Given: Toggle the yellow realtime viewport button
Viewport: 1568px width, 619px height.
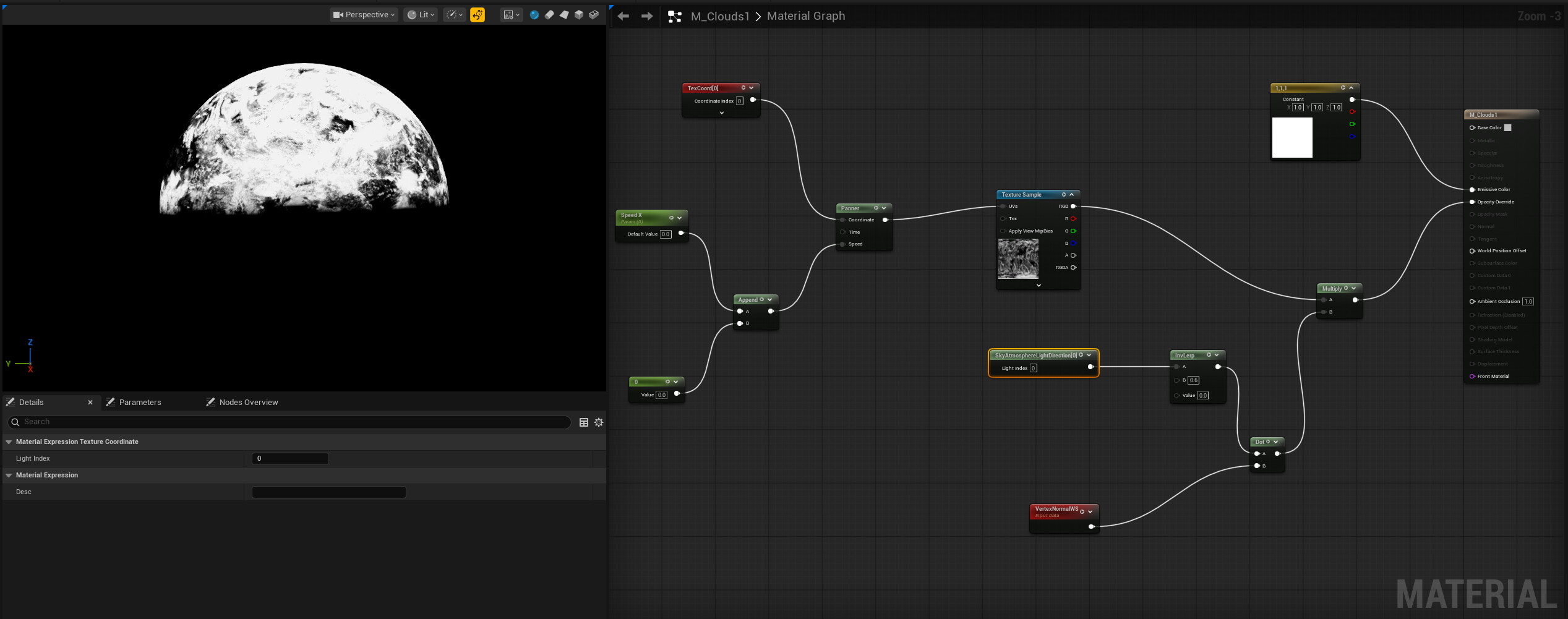Looking at the screenshot, I should pyautogui.click(x=478, y=15).
